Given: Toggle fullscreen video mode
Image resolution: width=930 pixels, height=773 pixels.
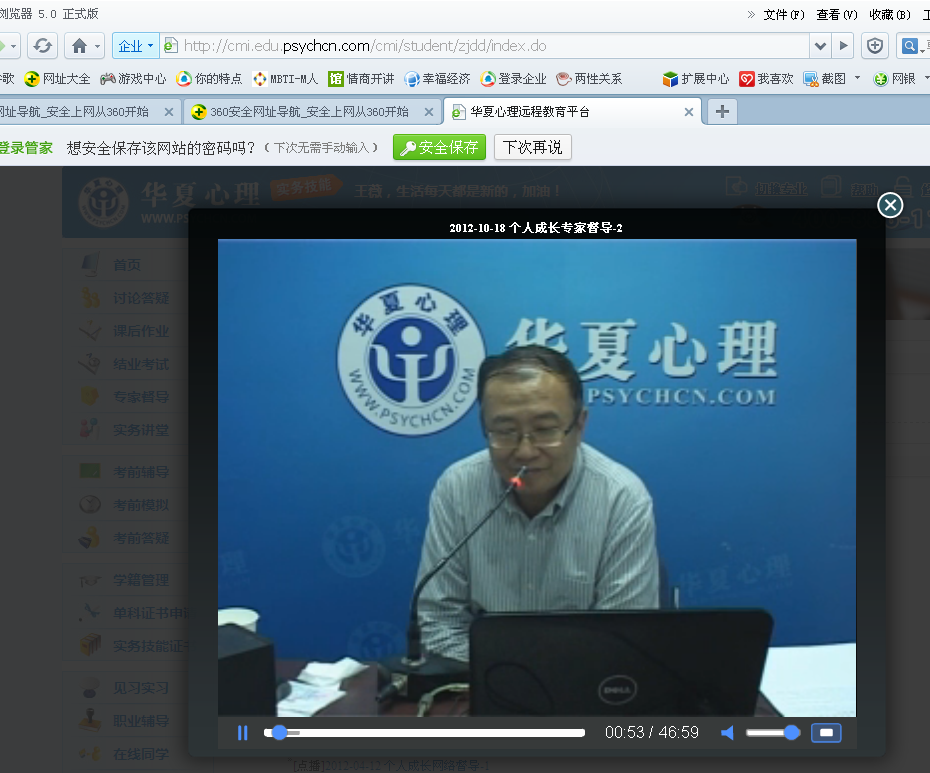Looking at the screenshot, I should [x=826, y=733].
